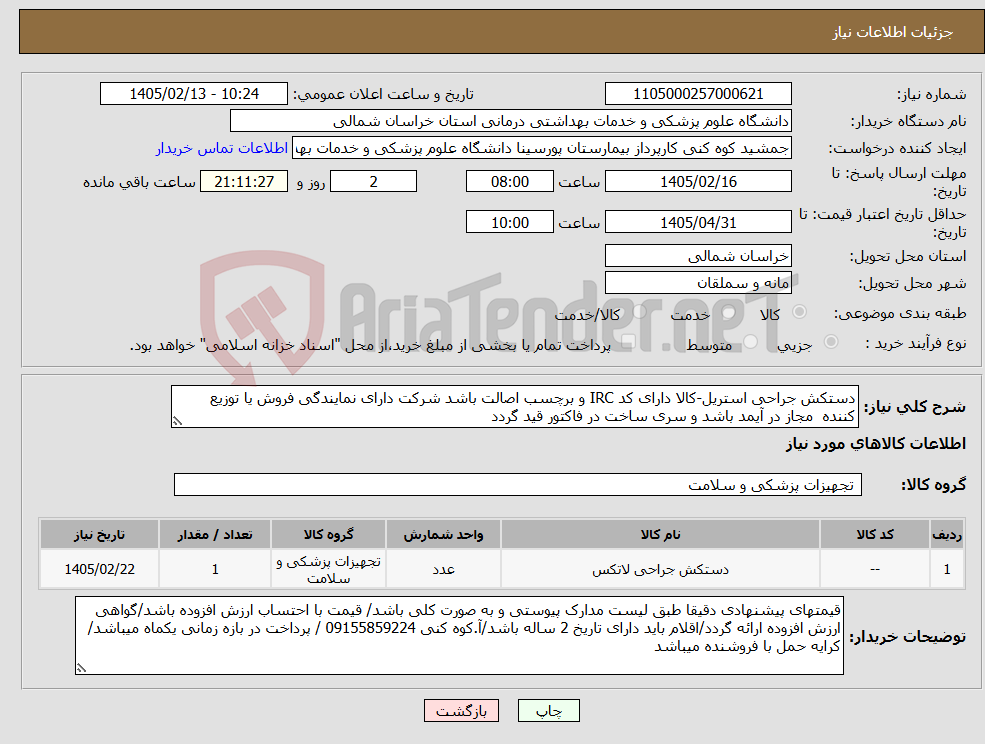Click the واحد شمارش column header

click(x=444, y=534)
